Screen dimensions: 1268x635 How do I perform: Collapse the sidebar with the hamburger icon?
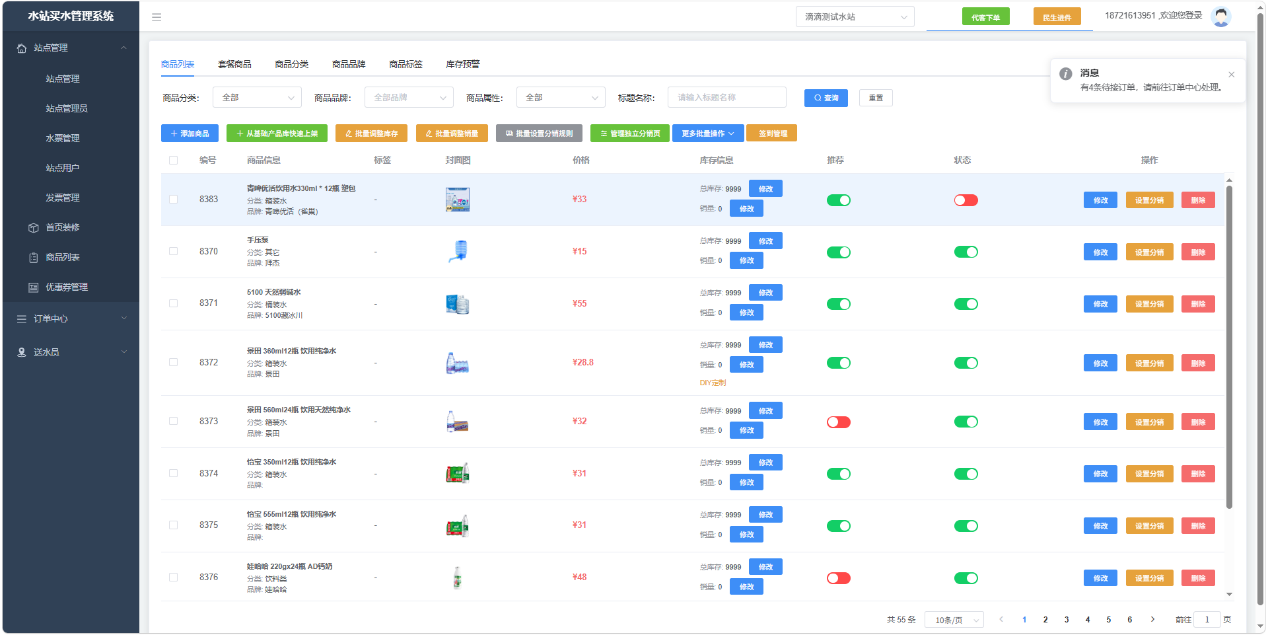(x=156, y=17)
